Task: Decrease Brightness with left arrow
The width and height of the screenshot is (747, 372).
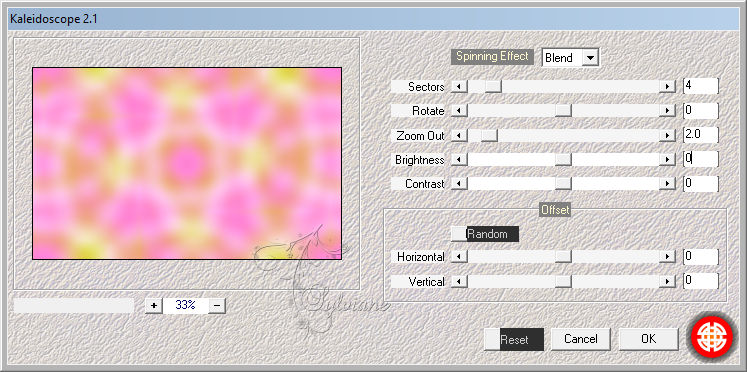Action: [x=459, y=160]
